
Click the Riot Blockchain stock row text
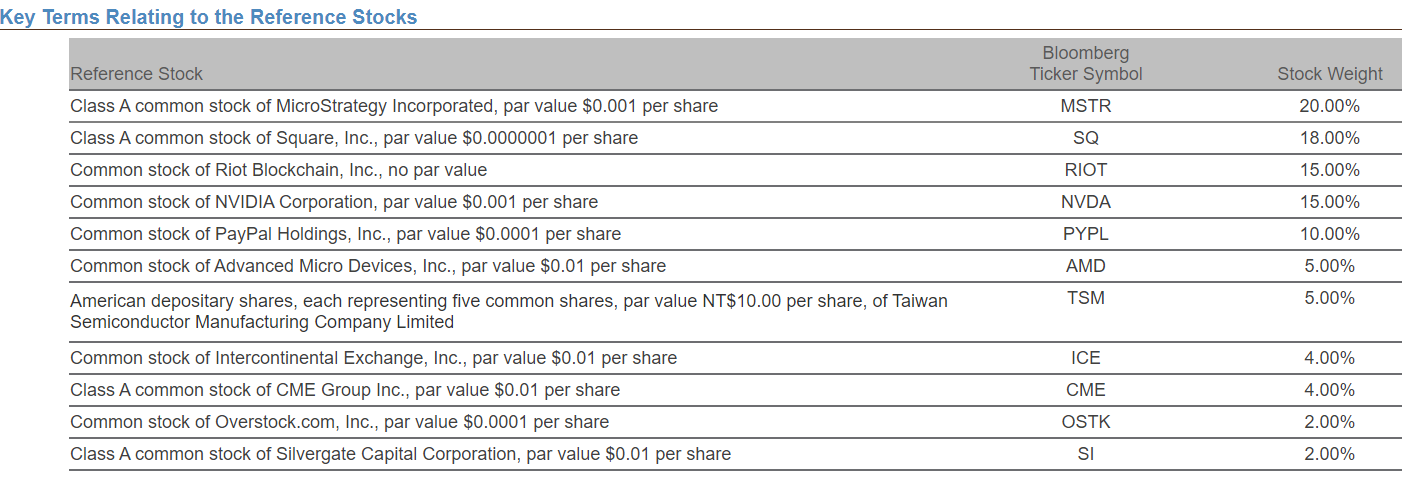point(279,170)
